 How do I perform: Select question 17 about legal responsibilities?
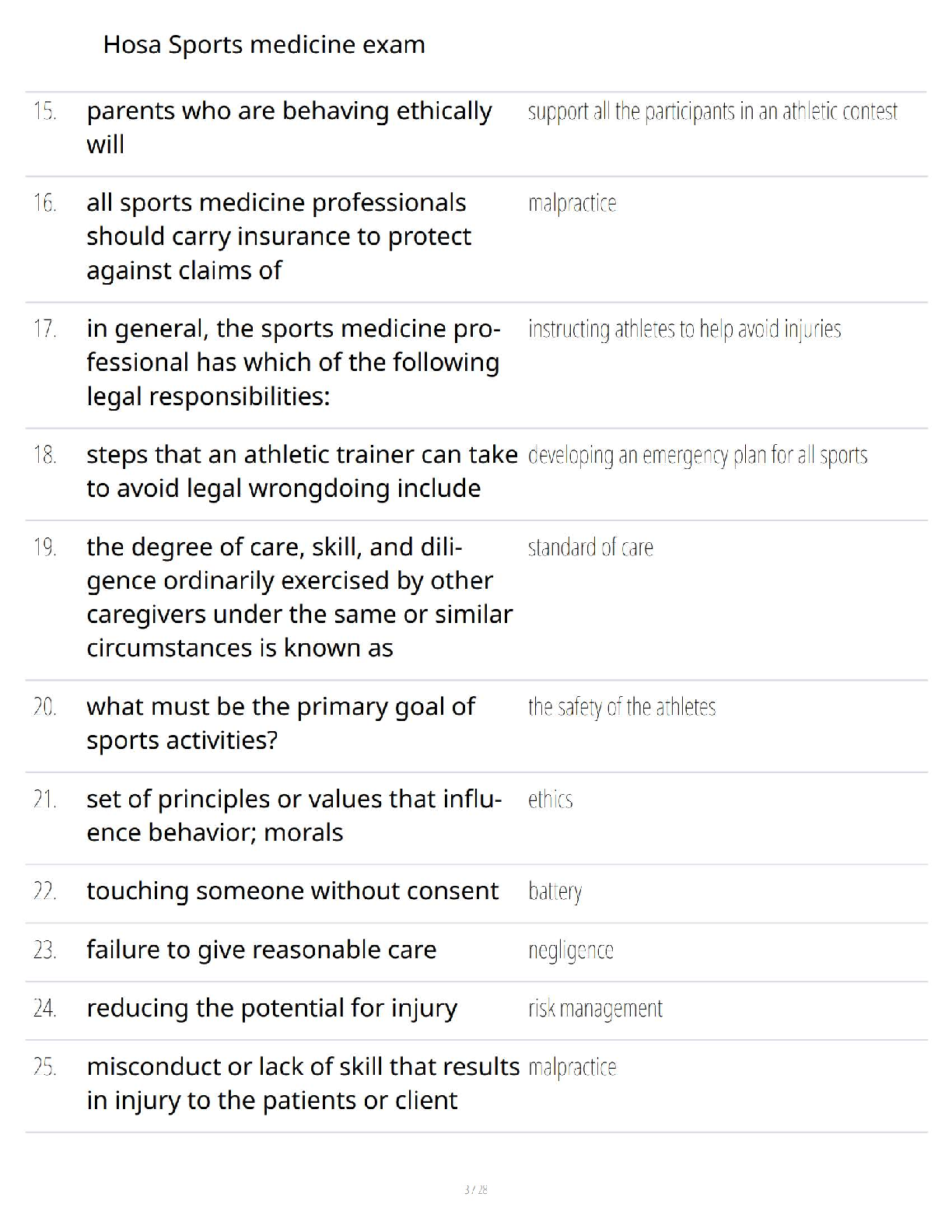coord(292,362)
